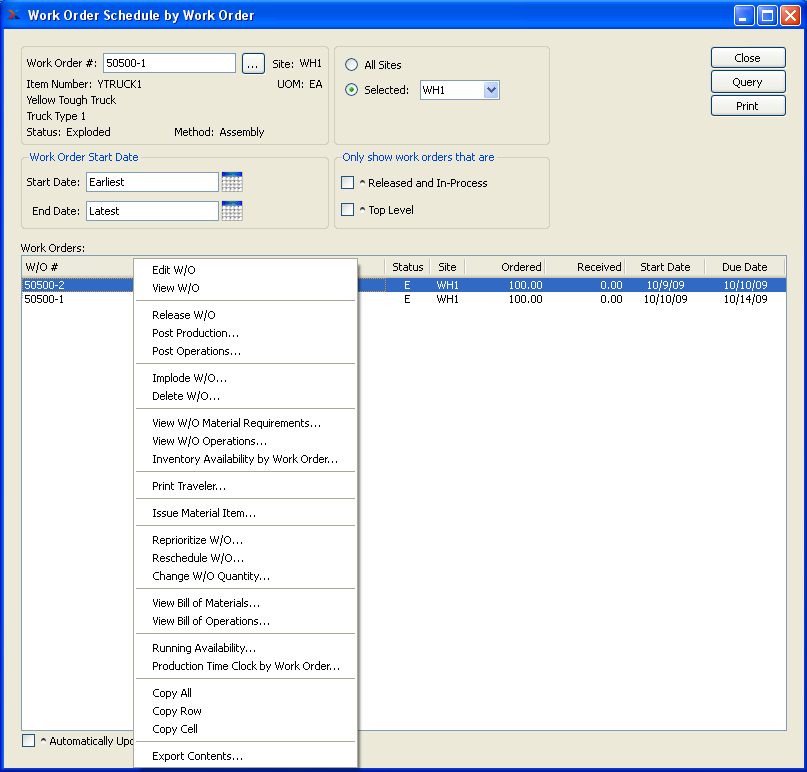Open Print Traveler from context menu
Image resolution: width=807 pixels, height=772 pixels.
(189, 486)
